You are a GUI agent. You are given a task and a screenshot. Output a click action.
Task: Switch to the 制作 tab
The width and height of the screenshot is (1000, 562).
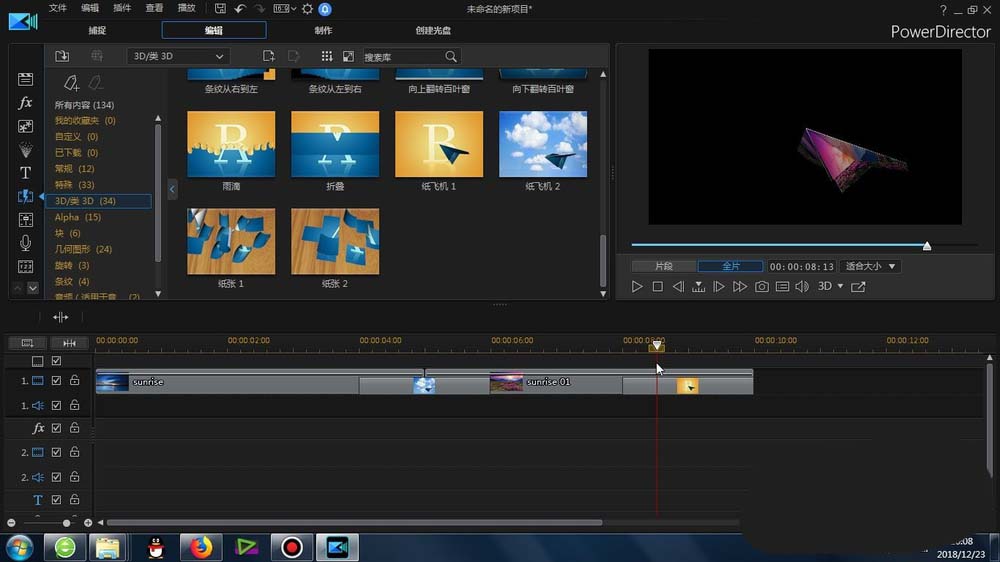click(x=324, y=31)
